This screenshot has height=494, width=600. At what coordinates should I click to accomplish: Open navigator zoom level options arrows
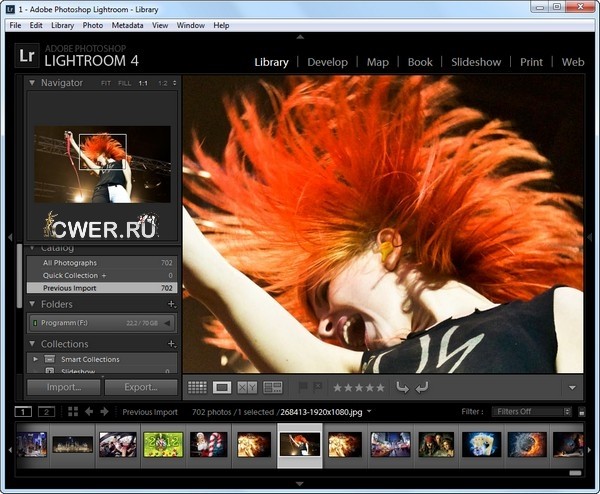(174, 83)
